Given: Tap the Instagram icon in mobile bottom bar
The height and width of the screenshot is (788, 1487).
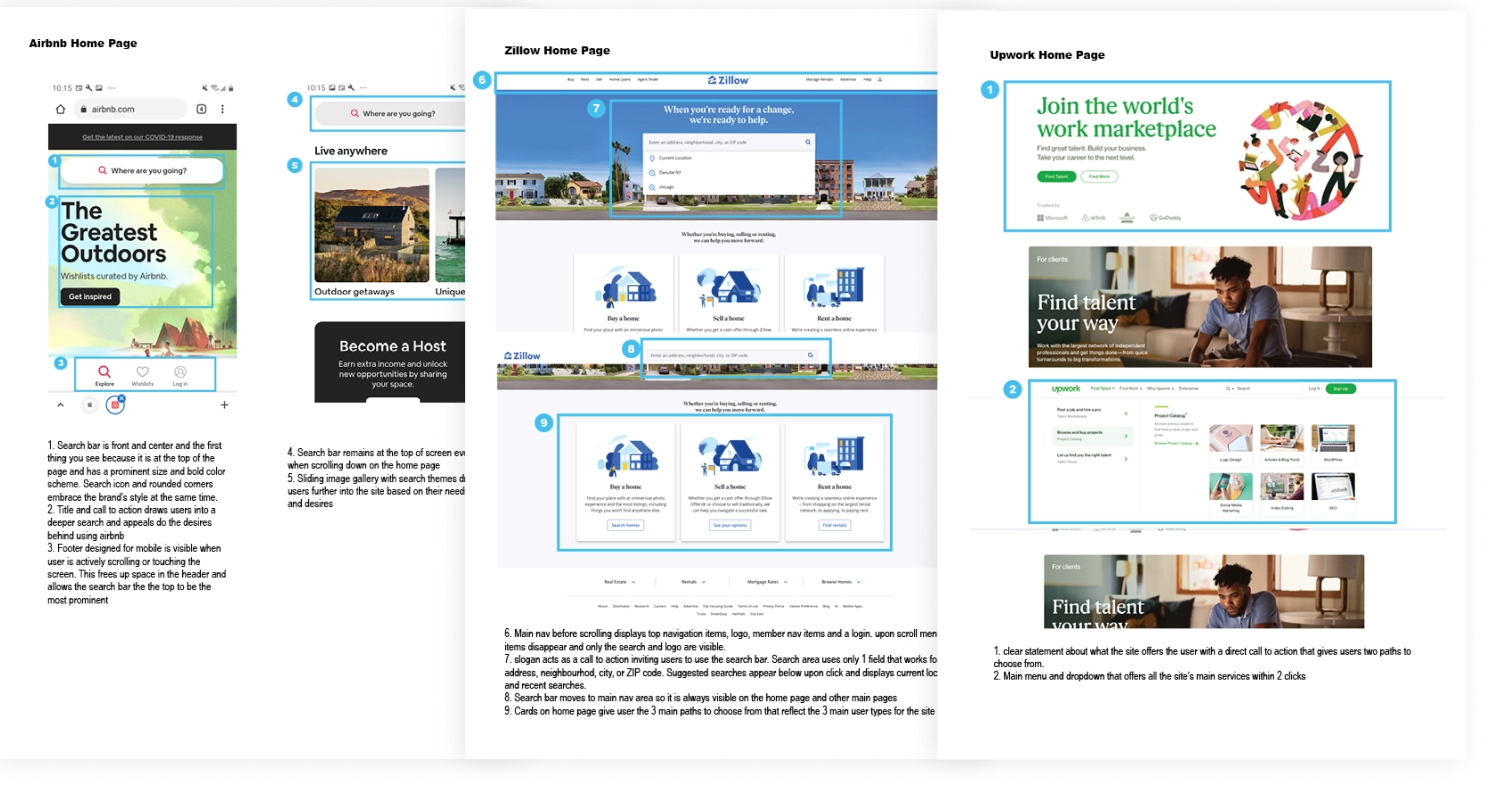Looking at the screenshot, I should point(115,405).
